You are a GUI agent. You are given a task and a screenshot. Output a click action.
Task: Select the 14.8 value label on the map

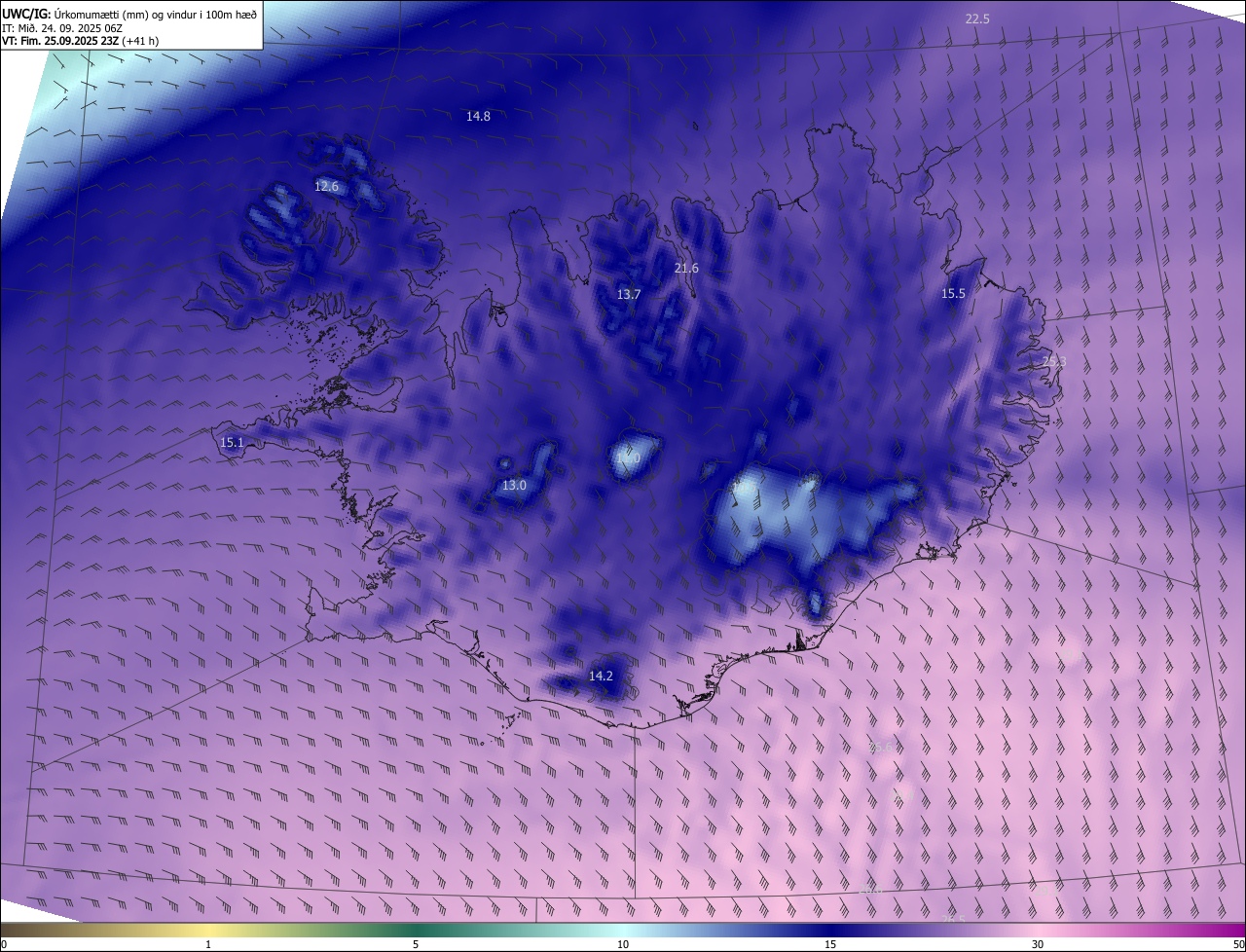tap(478, 116)
